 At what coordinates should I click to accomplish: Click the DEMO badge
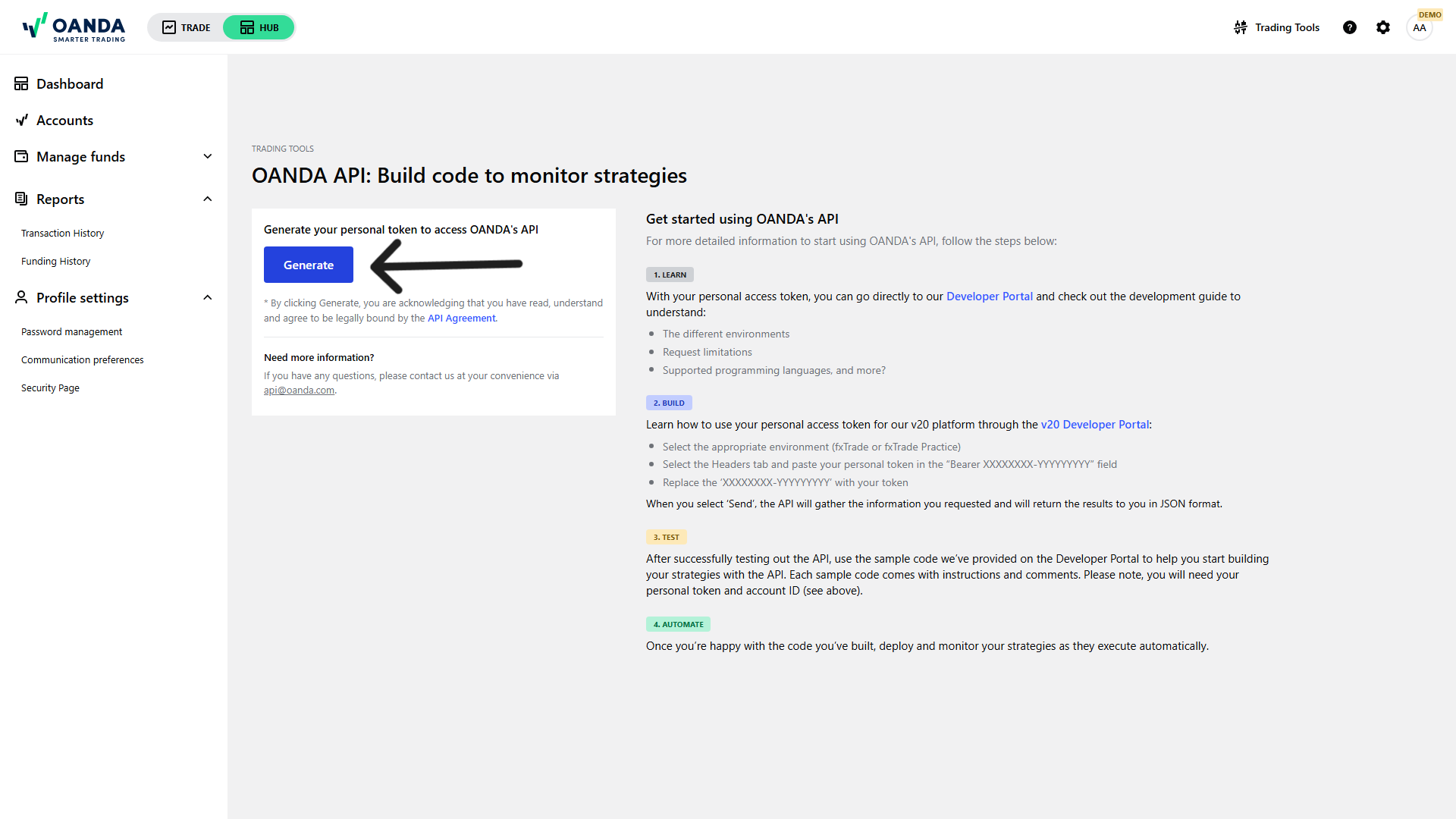coord(1429,14)
